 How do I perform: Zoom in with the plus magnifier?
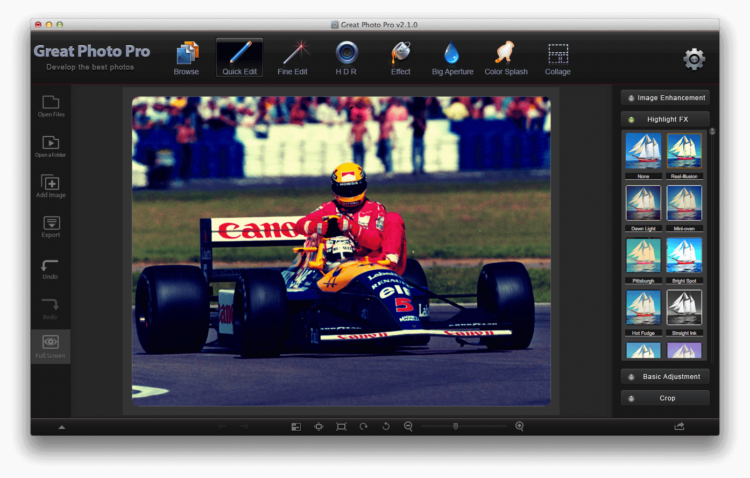coord(519,426)
